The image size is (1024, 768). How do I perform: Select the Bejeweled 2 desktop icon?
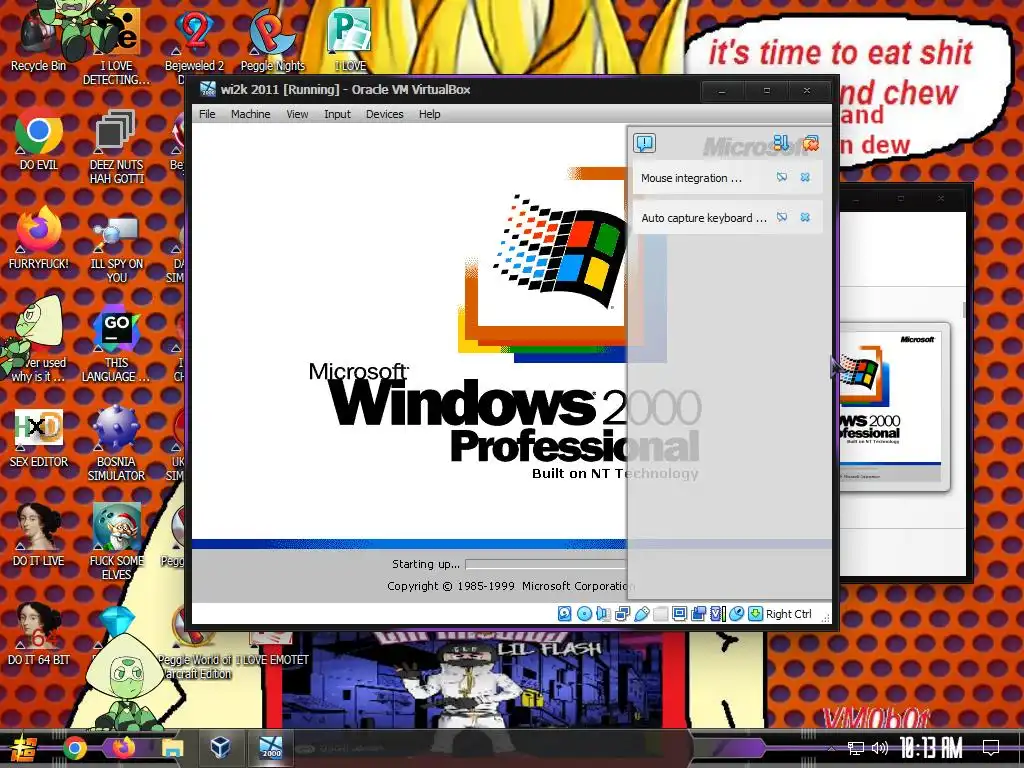click(x=194, y=42)
